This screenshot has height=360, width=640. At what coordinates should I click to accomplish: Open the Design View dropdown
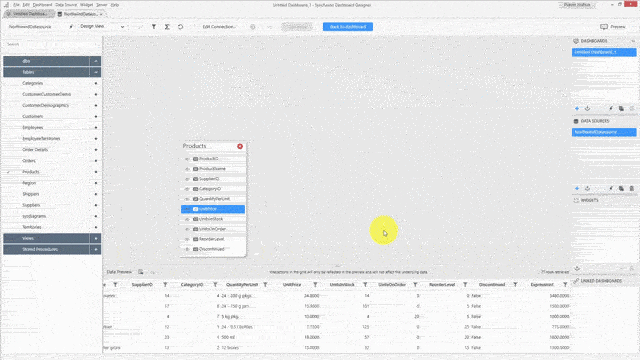pos(102,27)
